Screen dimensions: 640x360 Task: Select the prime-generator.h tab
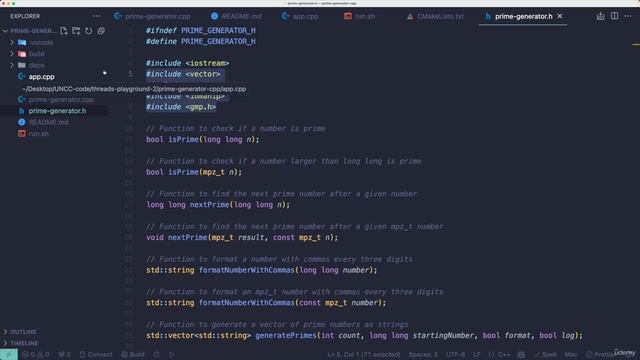(523, 16)
